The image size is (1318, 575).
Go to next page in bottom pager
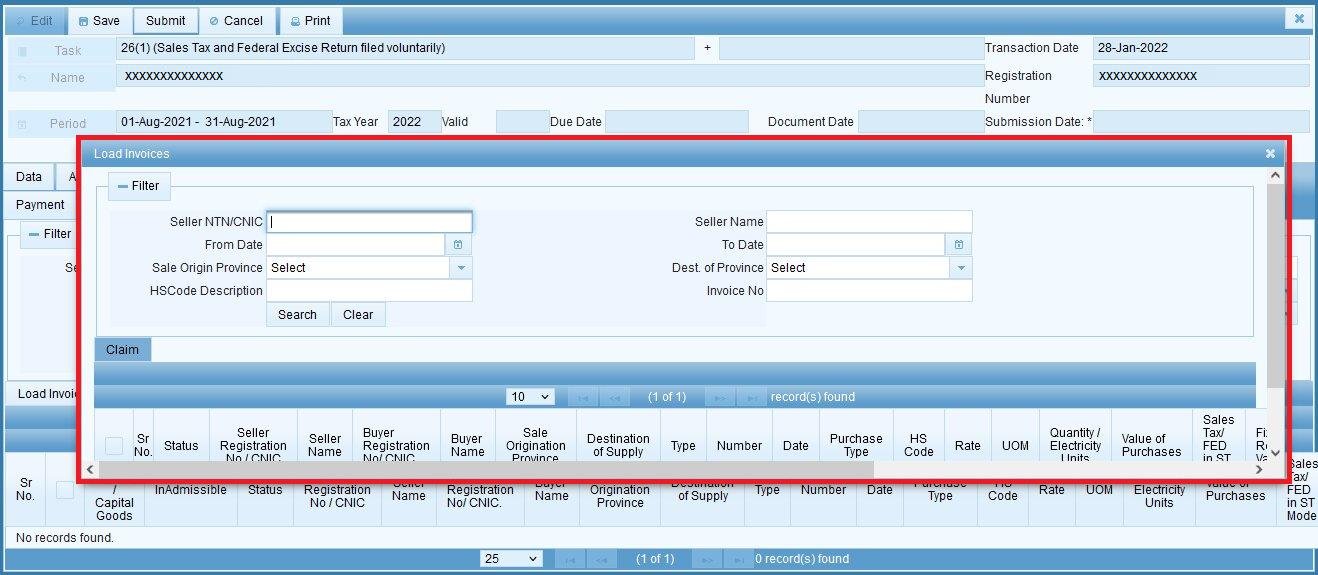click(707, 559)
